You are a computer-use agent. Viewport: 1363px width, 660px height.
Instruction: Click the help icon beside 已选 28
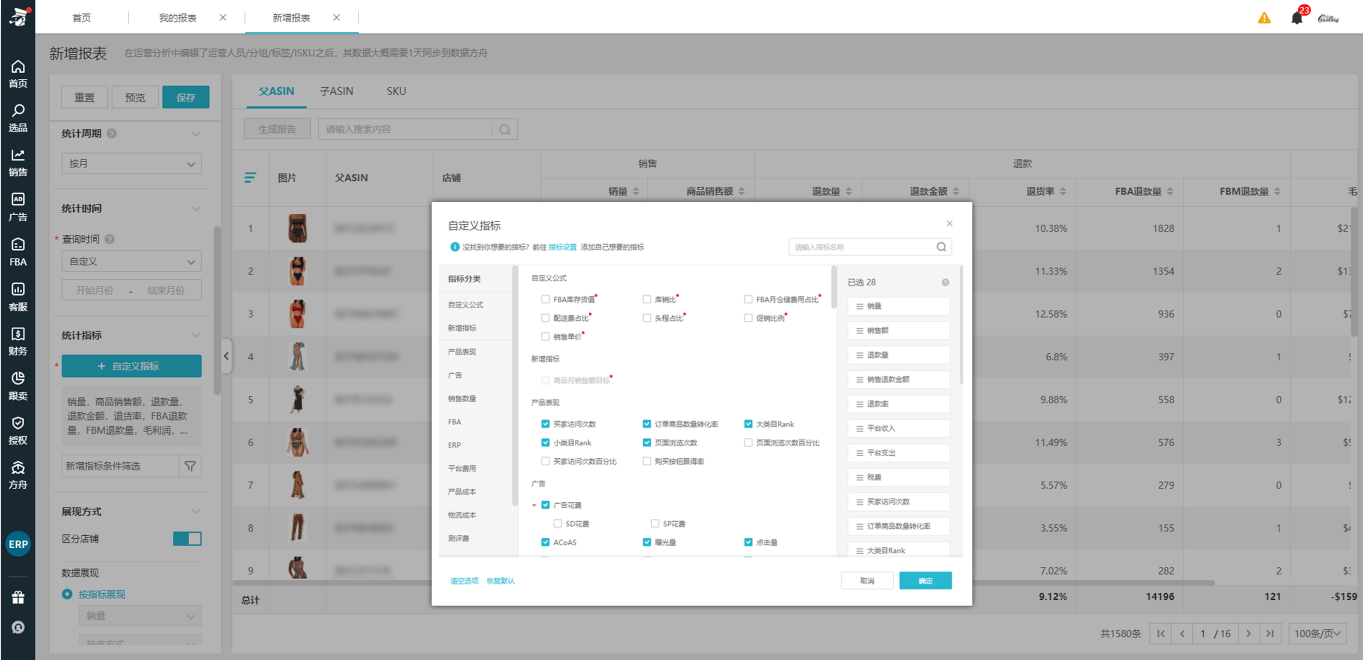coord(945,282)
